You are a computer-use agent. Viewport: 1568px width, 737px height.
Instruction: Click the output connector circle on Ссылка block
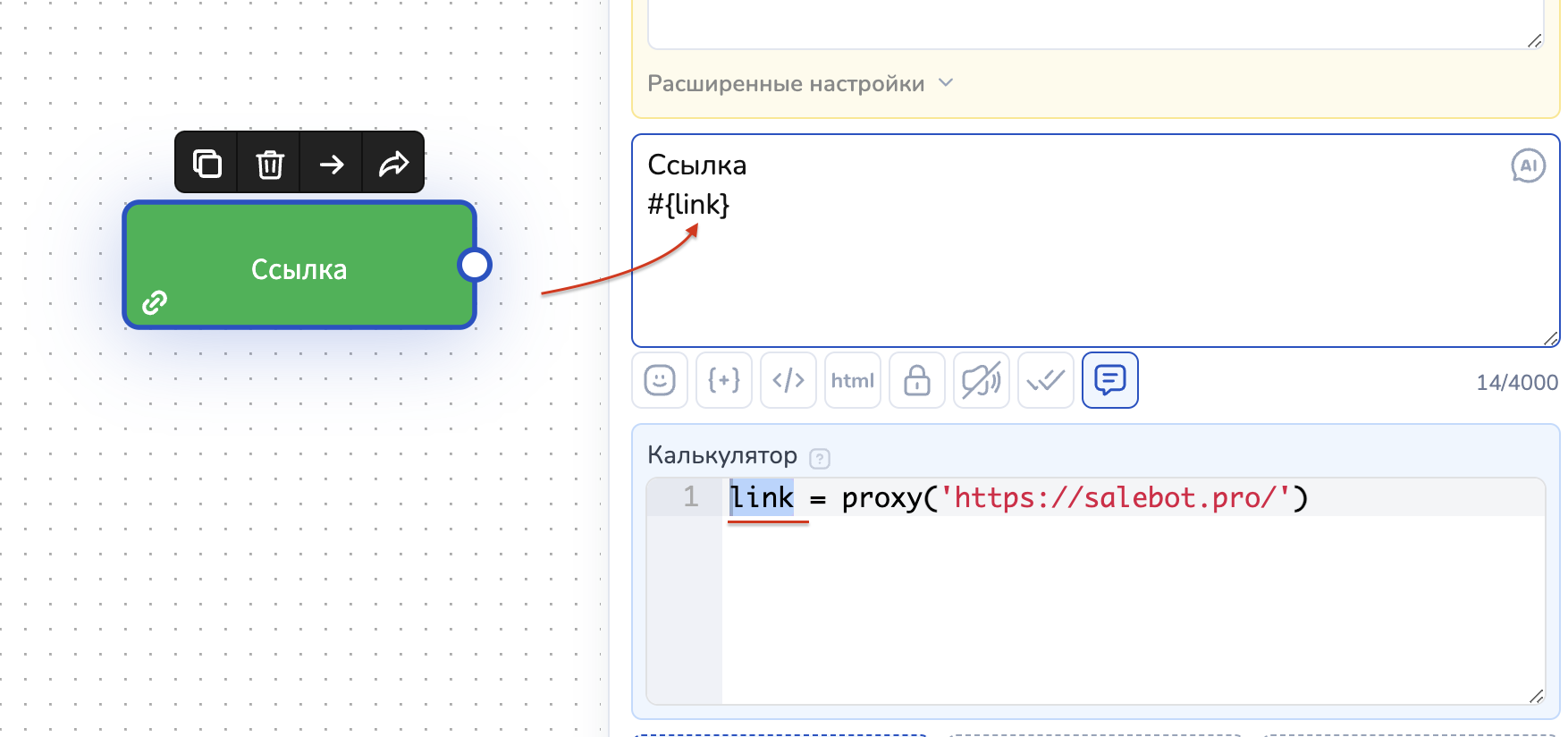coord(474,265)
